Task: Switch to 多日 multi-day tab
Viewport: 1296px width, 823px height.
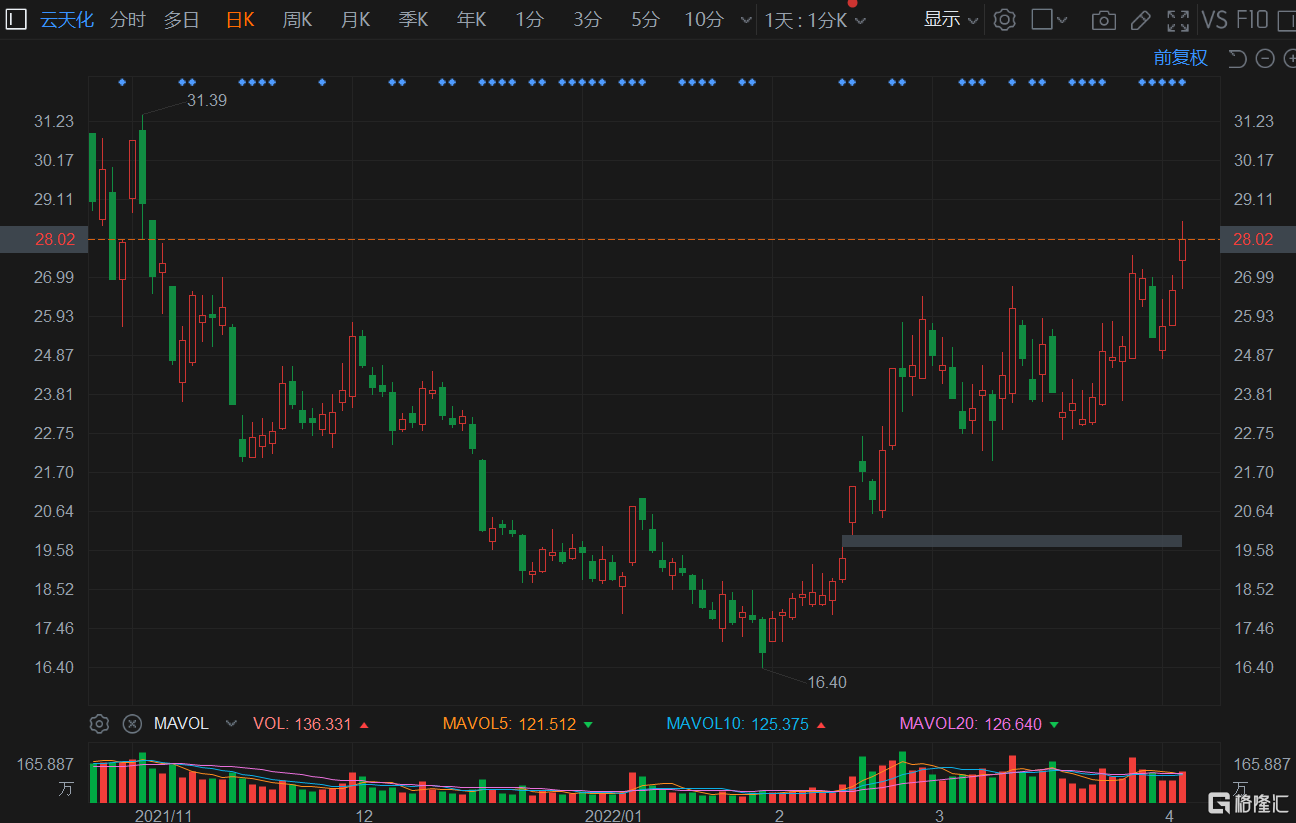Action: click(182, 19)
